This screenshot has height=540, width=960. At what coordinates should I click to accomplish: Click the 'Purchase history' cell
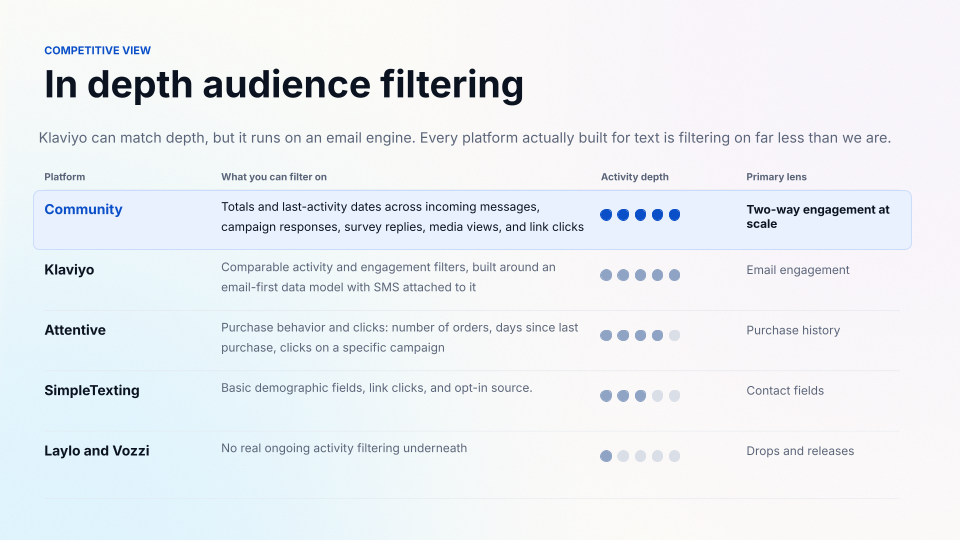(x=793, y=331)
